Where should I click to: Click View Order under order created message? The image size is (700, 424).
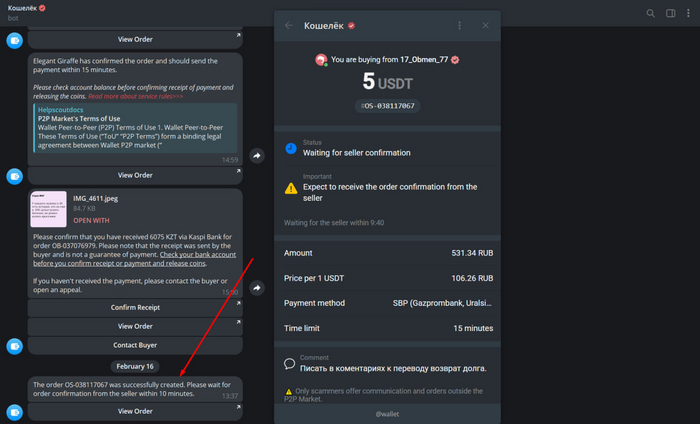pyautogui.click(x=135, y=411)
